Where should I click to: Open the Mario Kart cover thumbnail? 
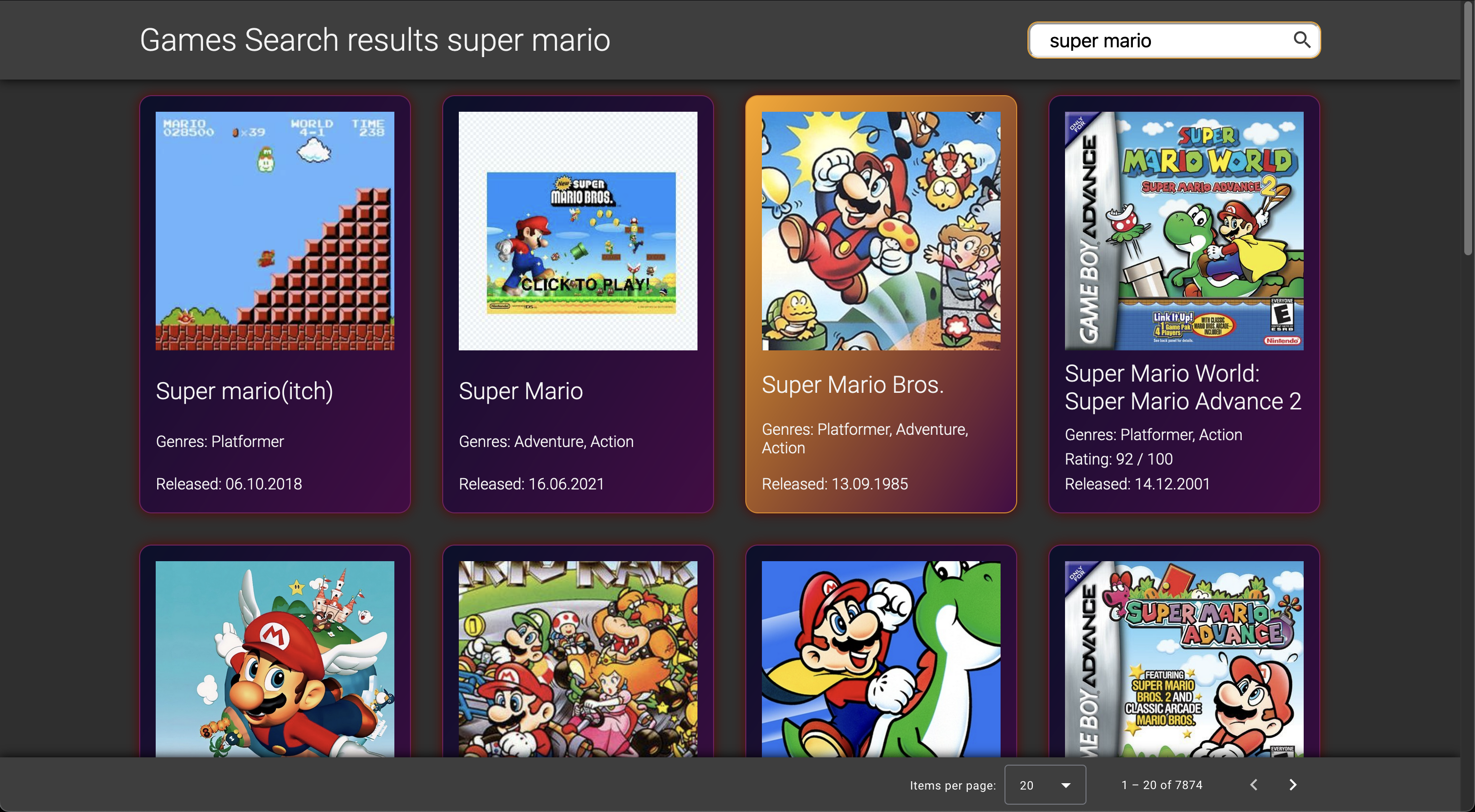(578, 659)
